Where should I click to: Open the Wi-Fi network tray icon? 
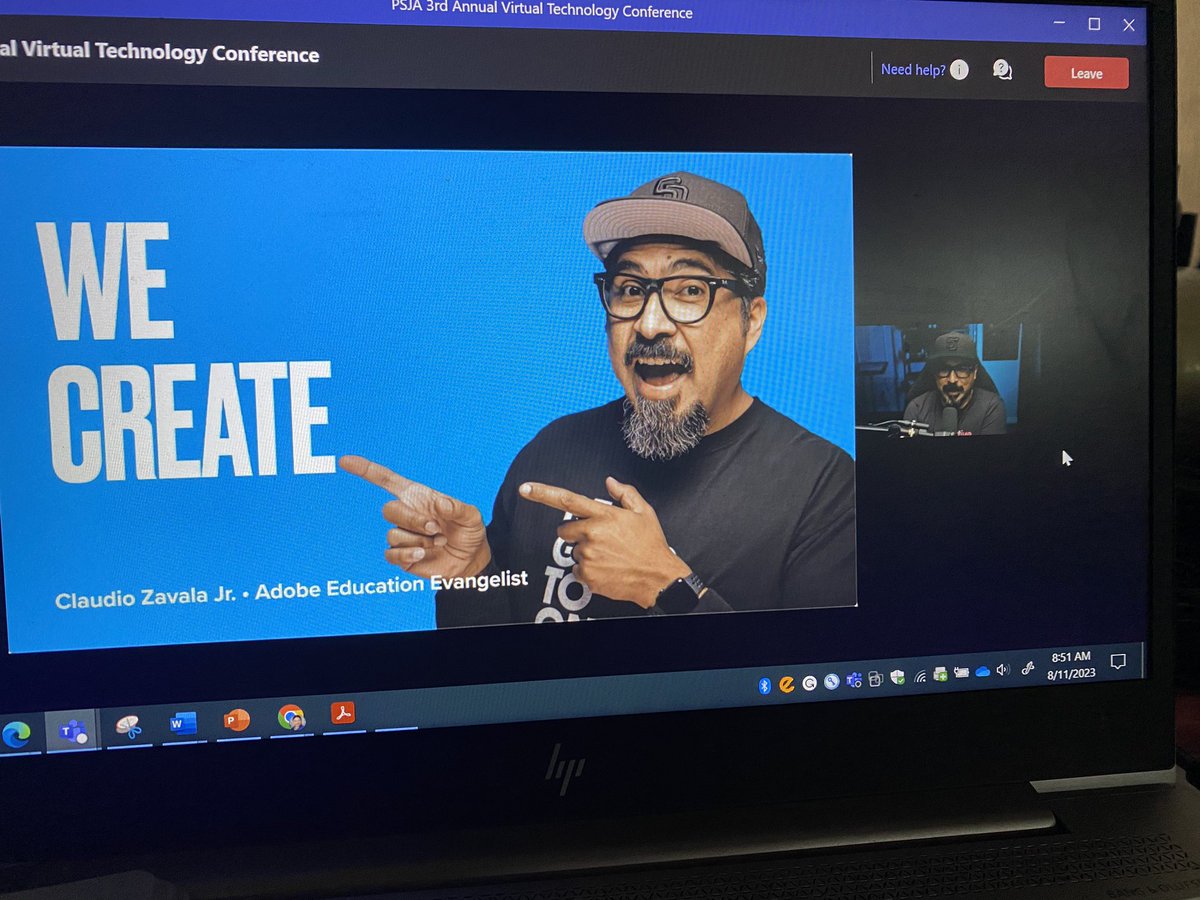920,676
